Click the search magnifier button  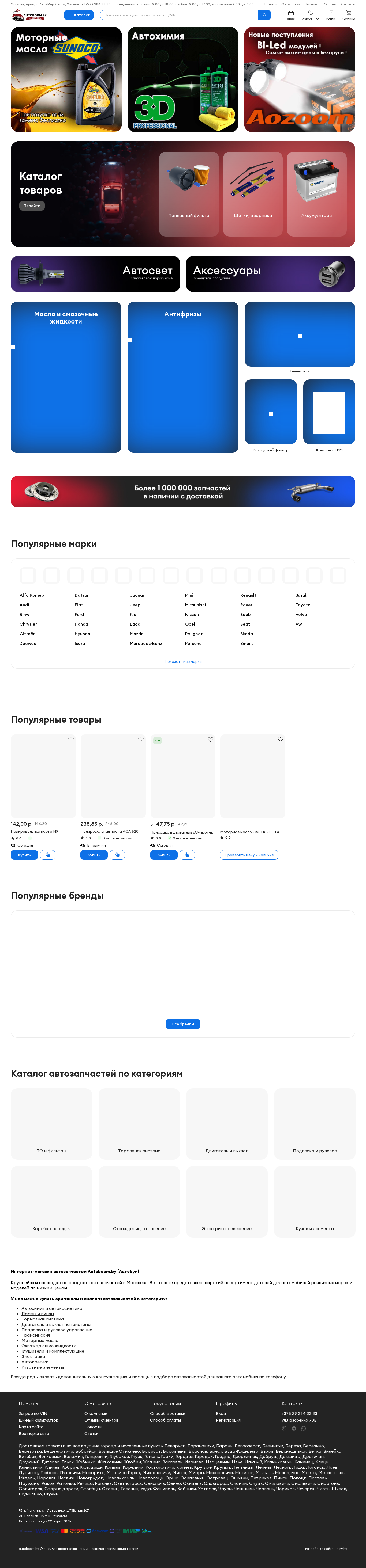point(265,15)
